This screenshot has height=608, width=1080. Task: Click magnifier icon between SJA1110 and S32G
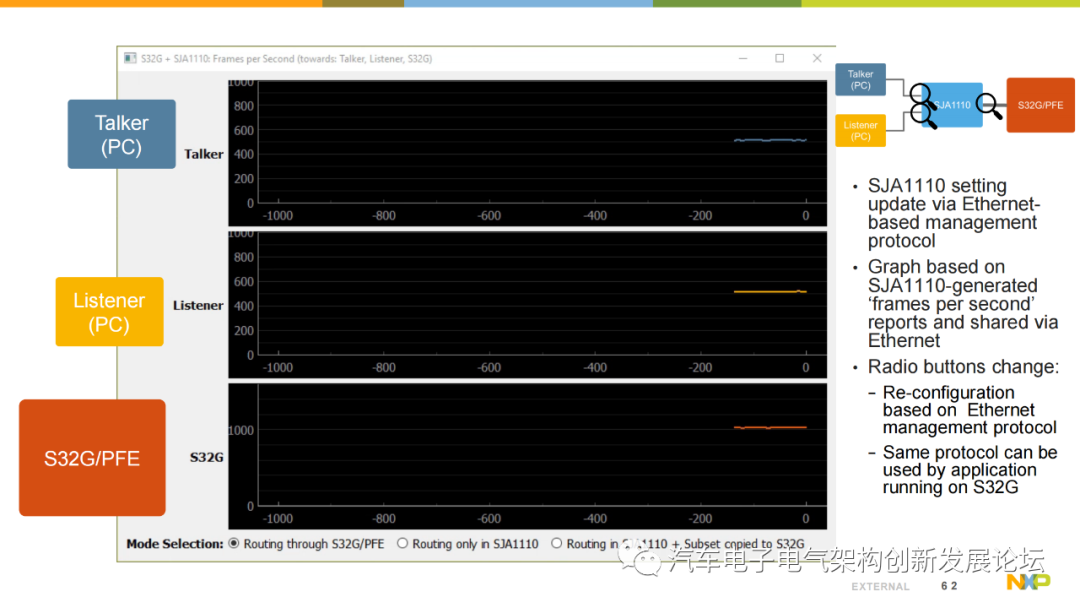point(989,106)
